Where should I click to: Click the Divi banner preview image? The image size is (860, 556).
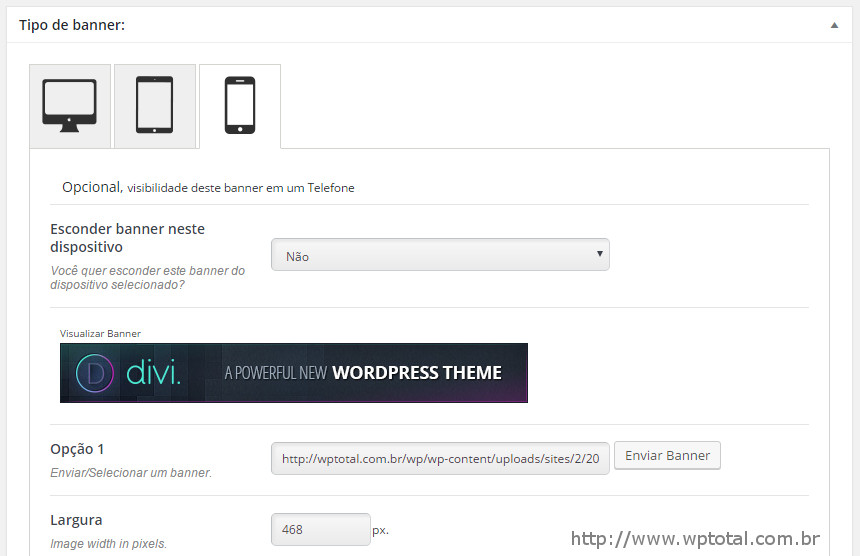click(x=293, y=373)
